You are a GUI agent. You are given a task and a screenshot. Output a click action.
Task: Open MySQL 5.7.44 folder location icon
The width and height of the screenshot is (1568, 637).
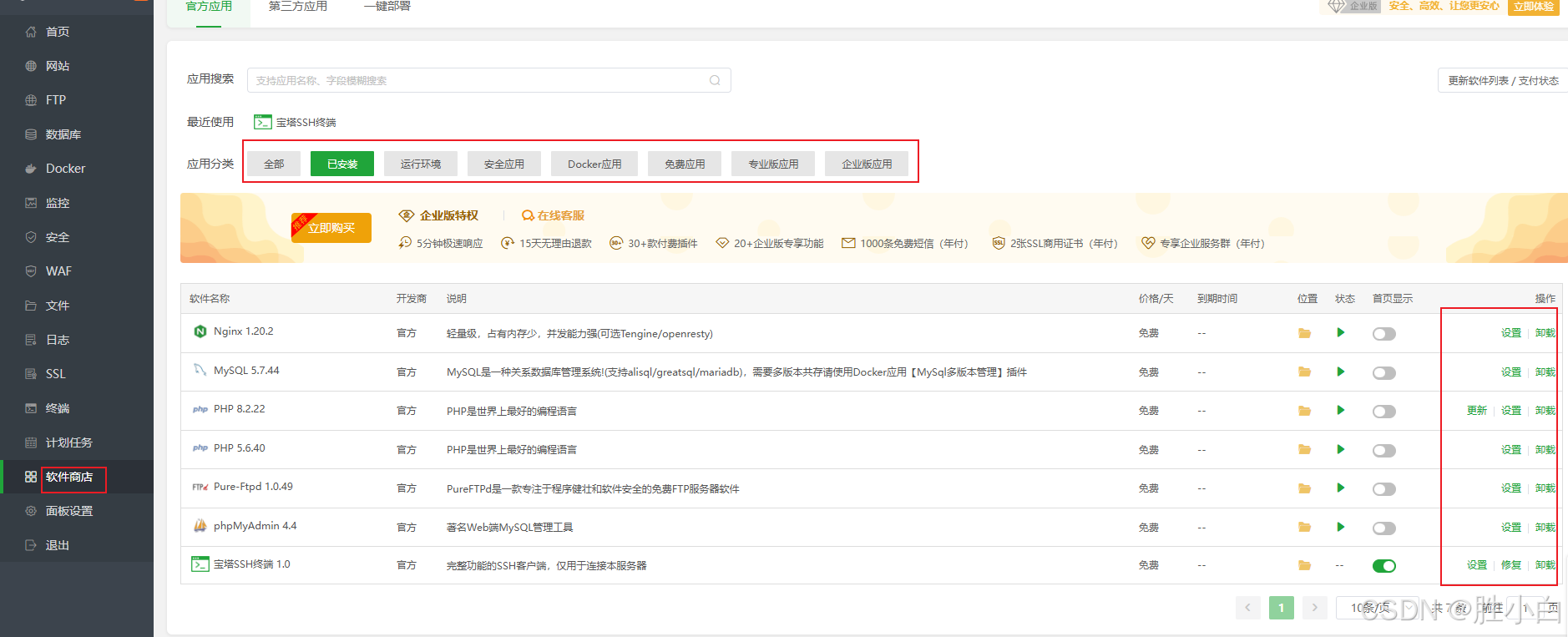(x=1304, y=372)
